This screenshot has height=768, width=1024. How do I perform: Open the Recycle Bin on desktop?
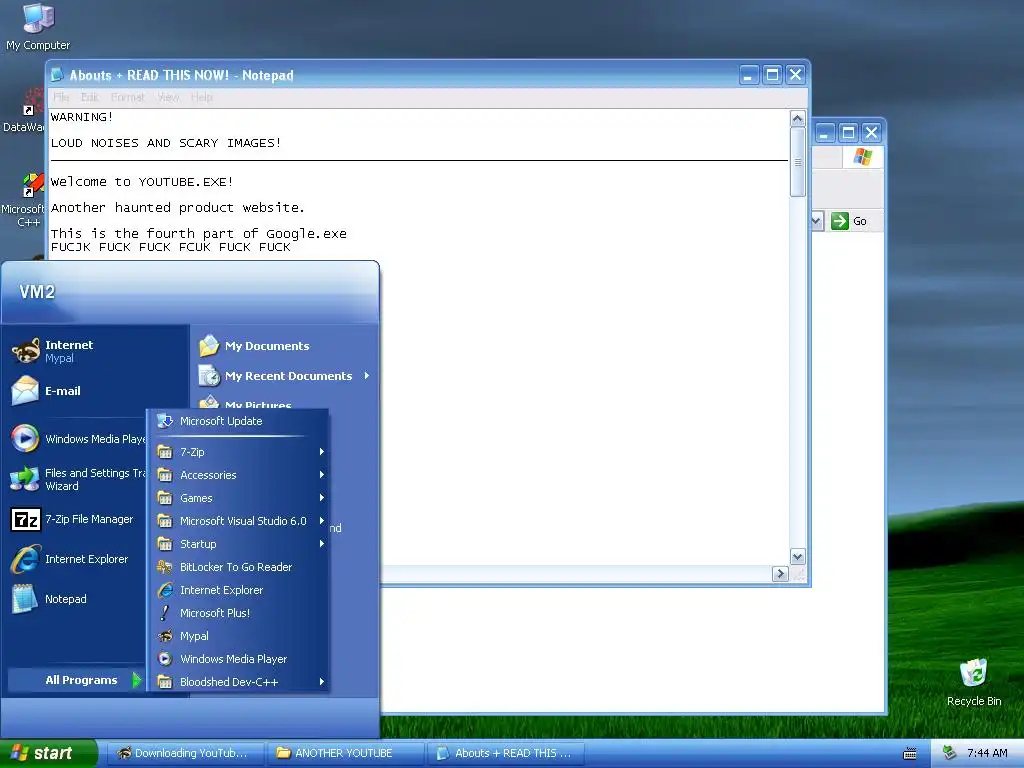tap(974, 682)
